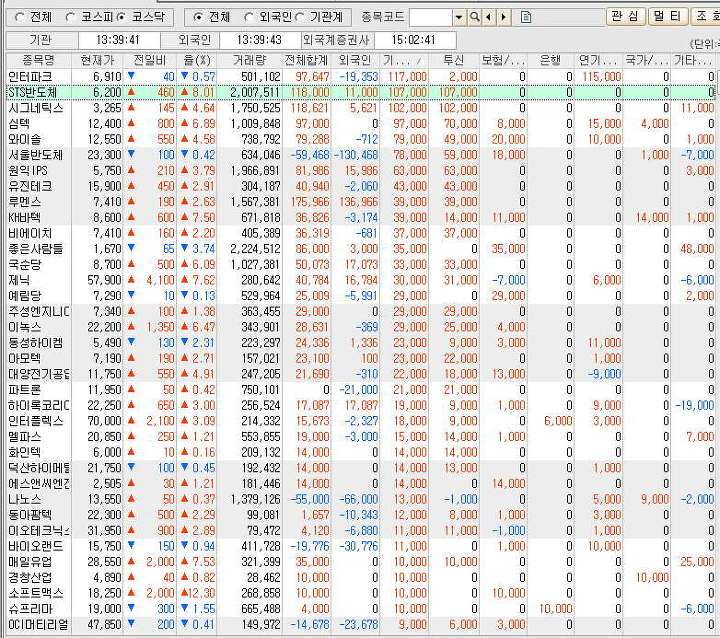Expand the 종목코드 dropdown arrow

coord(459,17)
